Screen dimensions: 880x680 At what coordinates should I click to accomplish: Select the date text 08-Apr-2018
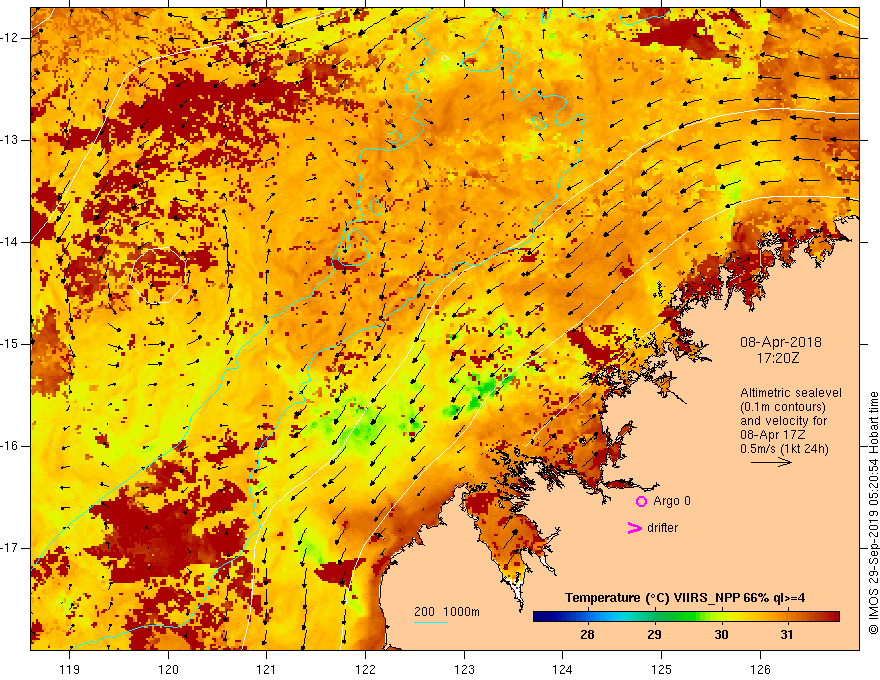pos(781,342)
